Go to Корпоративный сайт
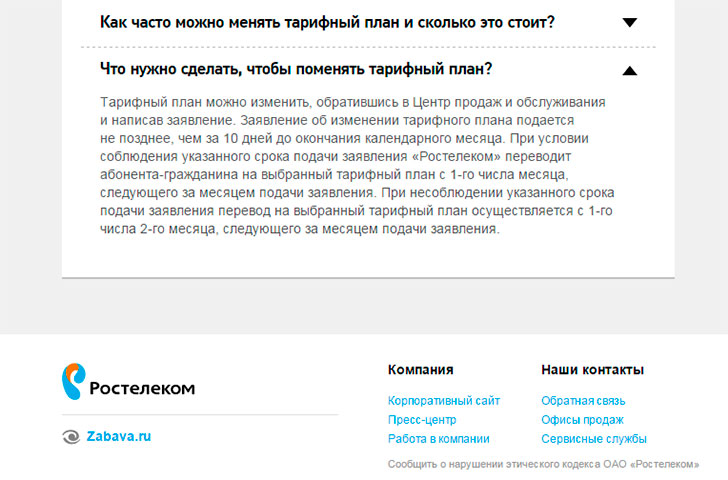 (443, 401)
